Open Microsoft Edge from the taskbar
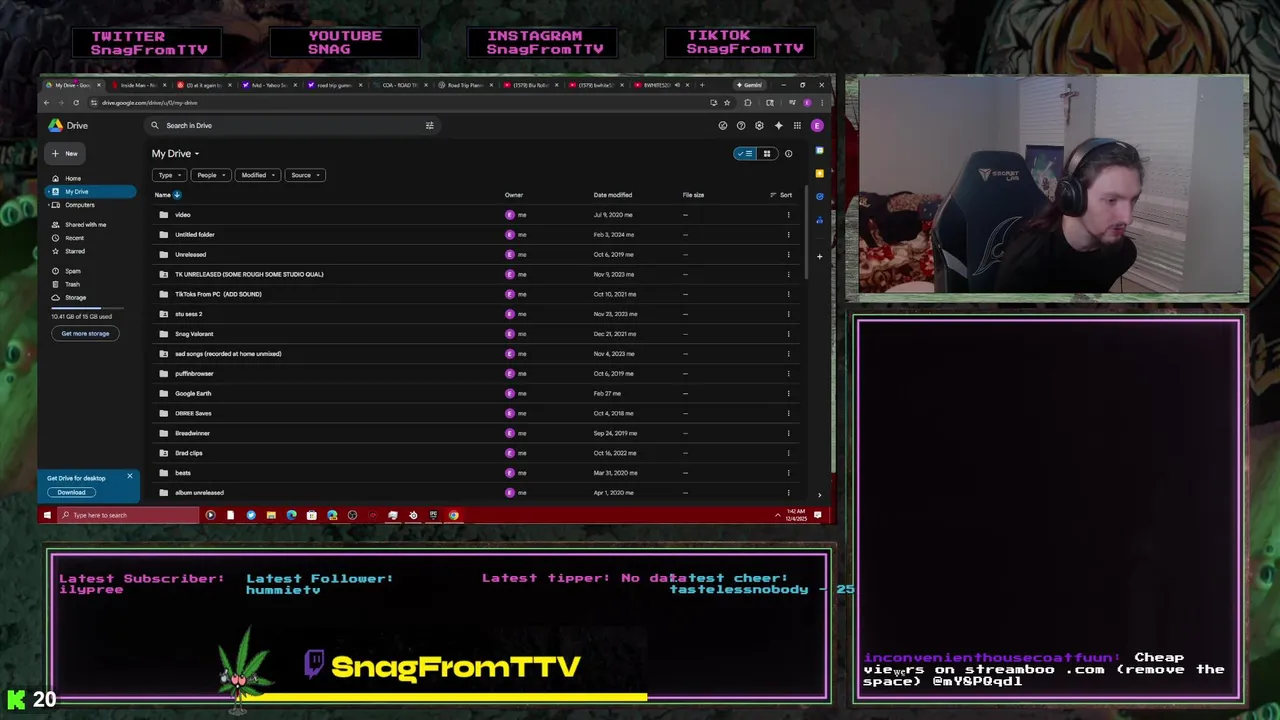1280x720 pixels. (291, 515)
